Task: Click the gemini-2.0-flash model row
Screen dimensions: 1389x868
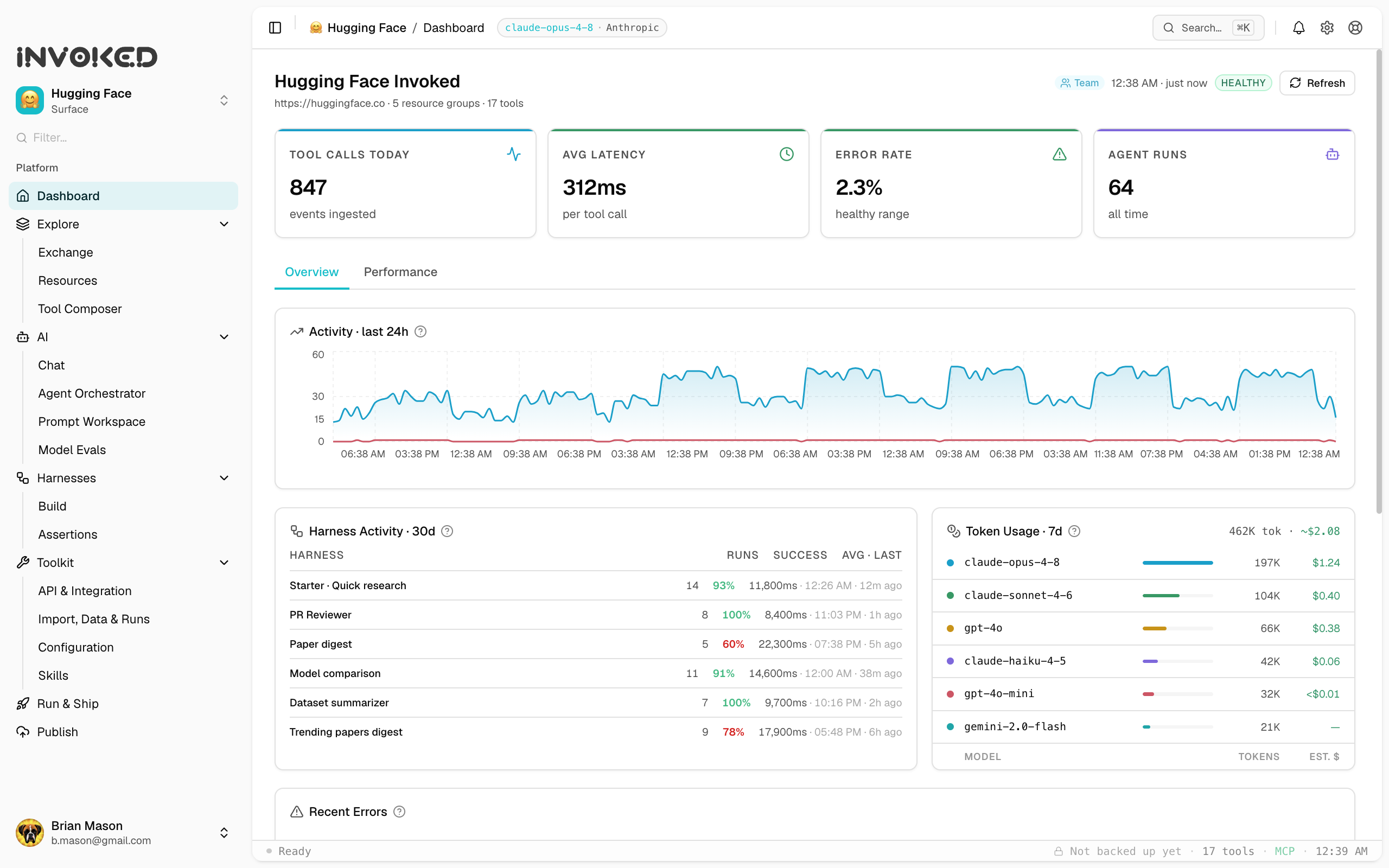Action: (x=1143, y=727)
